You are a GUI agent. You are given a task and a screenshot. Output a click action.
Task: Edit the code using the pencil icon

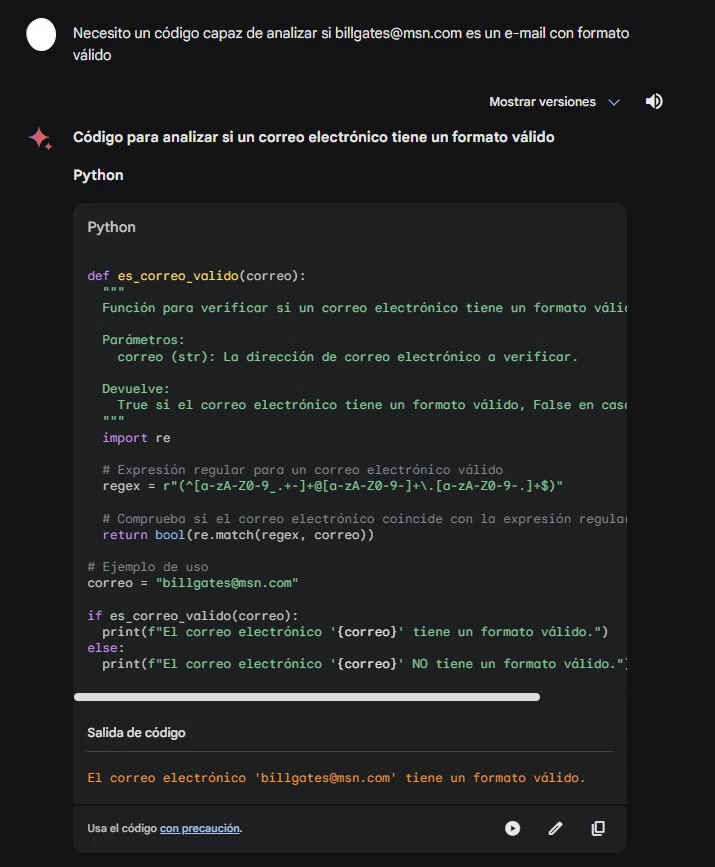pyautogui.click(x=556, y=828)
